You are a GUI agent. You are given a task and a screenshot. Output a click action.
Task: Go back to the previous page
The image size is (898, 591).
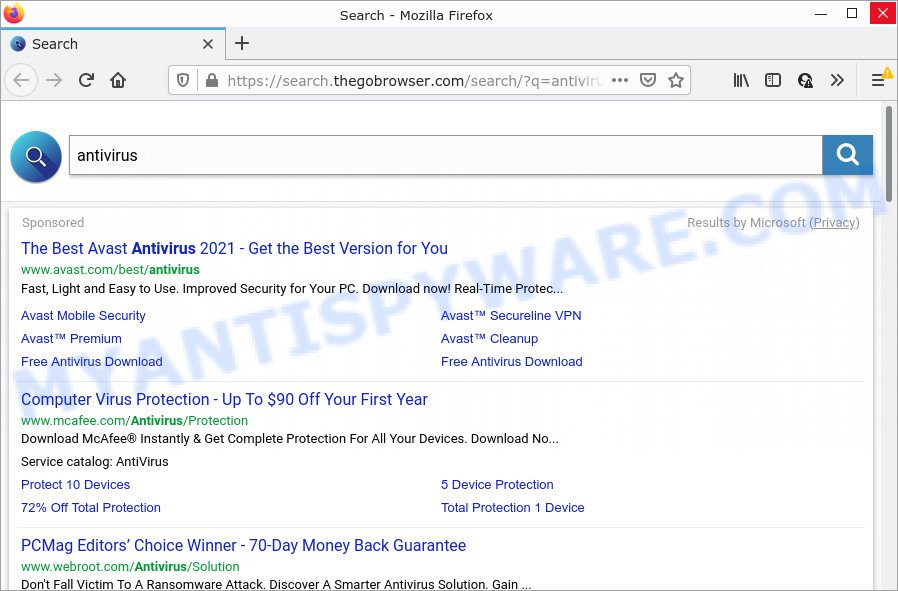point(21,80)
